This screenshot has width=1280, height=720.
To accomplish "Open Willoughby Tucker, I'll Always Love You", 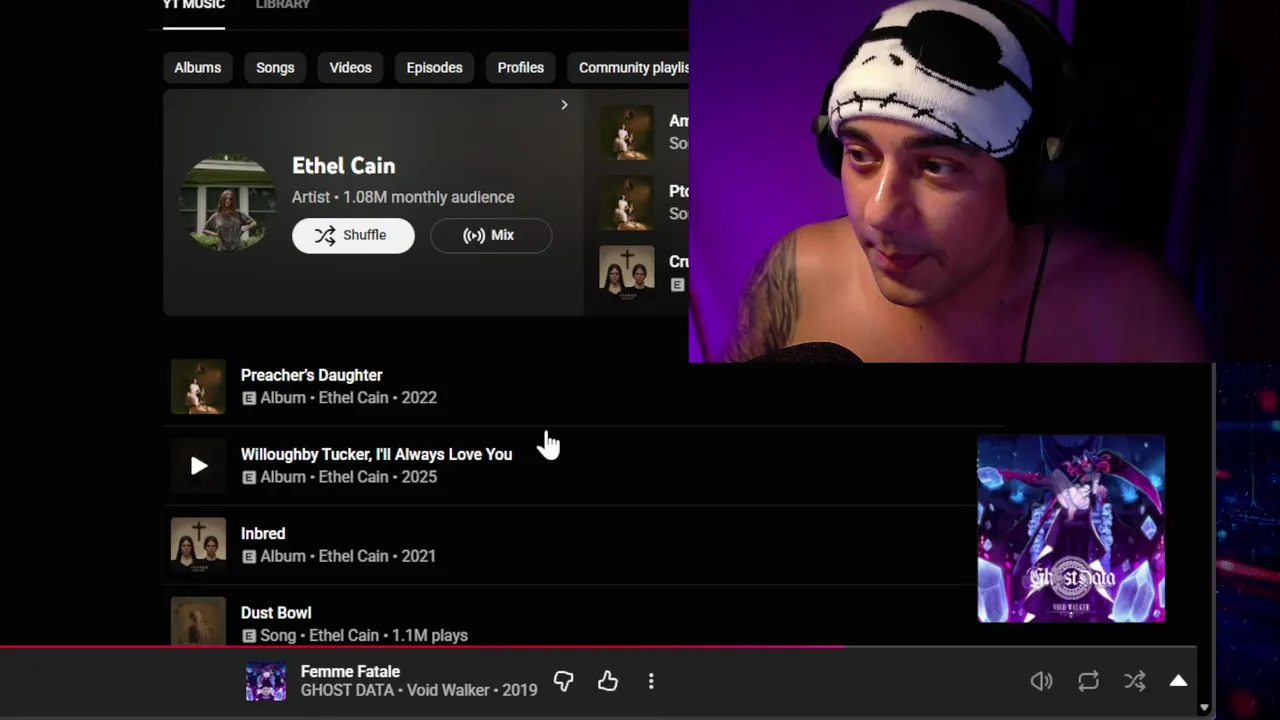I will pos(376,454).
